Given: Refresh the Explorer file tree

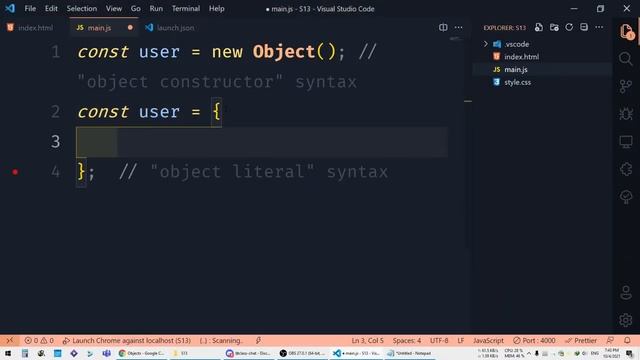Looking at the screenshot, I should [569, 27].
